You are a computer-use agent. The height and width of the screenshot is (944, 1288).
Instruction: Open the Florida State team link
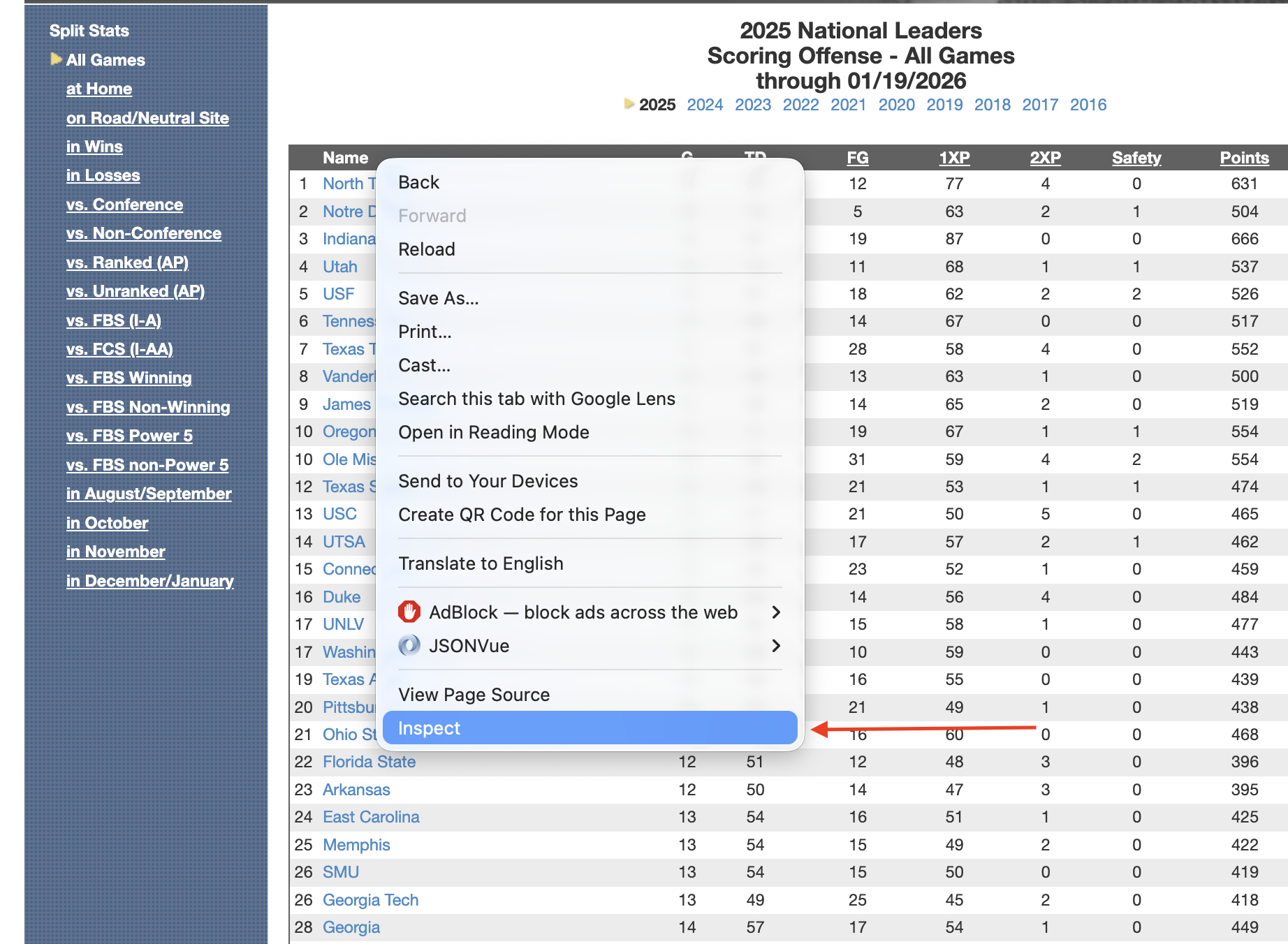tap(369, 762)
